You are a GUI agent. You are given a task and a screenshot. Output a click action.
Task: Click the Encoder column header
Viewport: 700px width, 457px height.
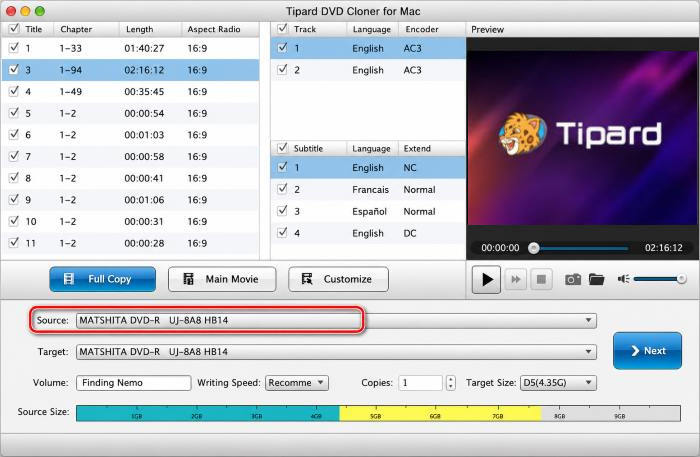click(x=432, y=29)
